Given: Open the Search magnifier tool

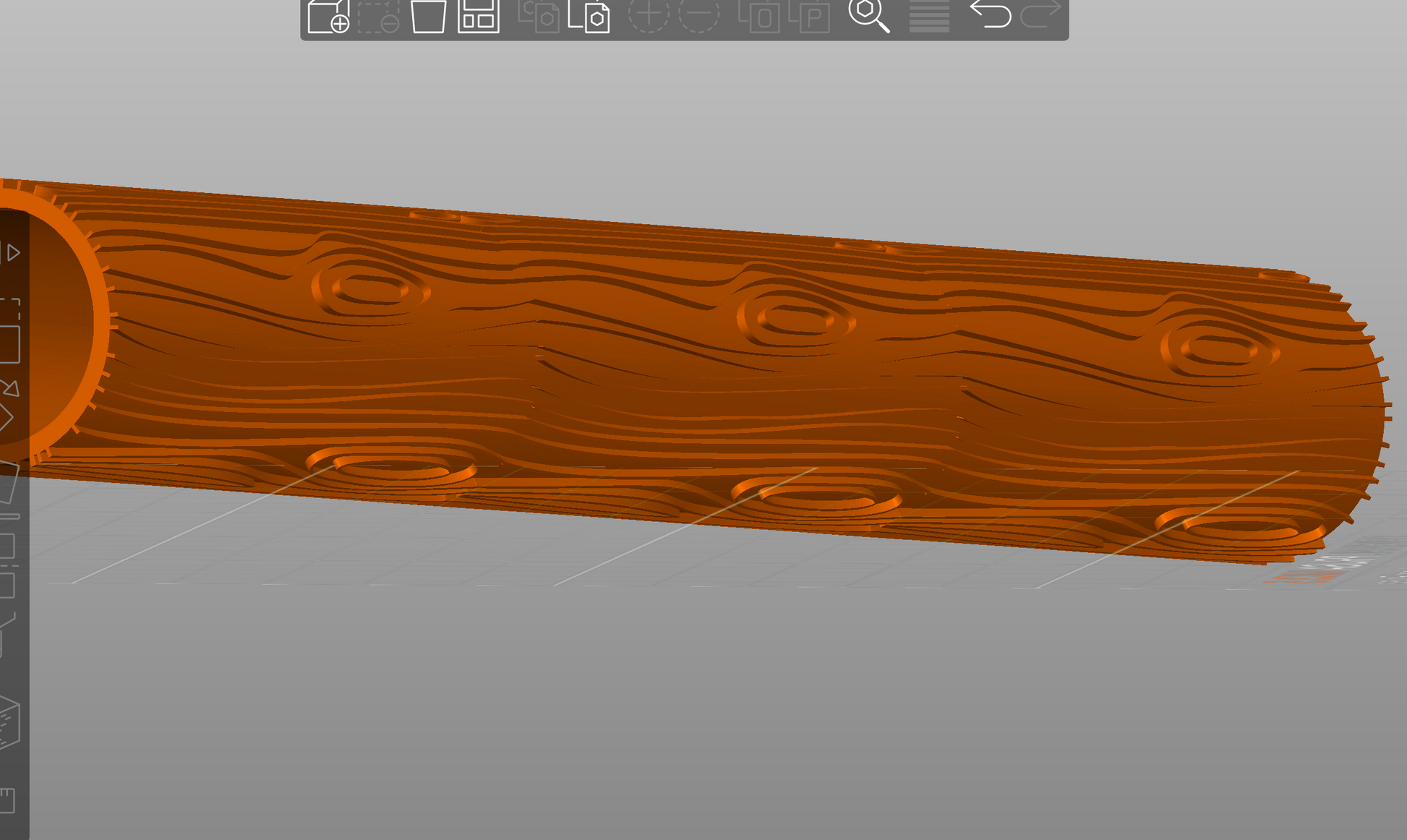Looking at the screenshot, I should pyautogui.click(x=868, y=14).
